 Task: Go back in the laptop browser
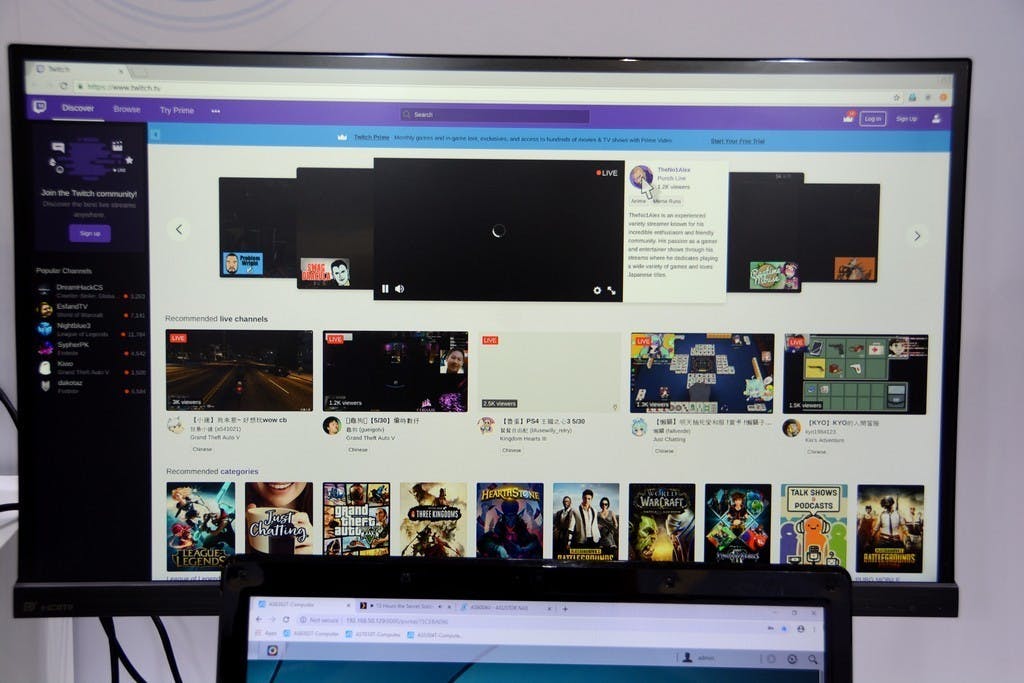coord(259,618)
